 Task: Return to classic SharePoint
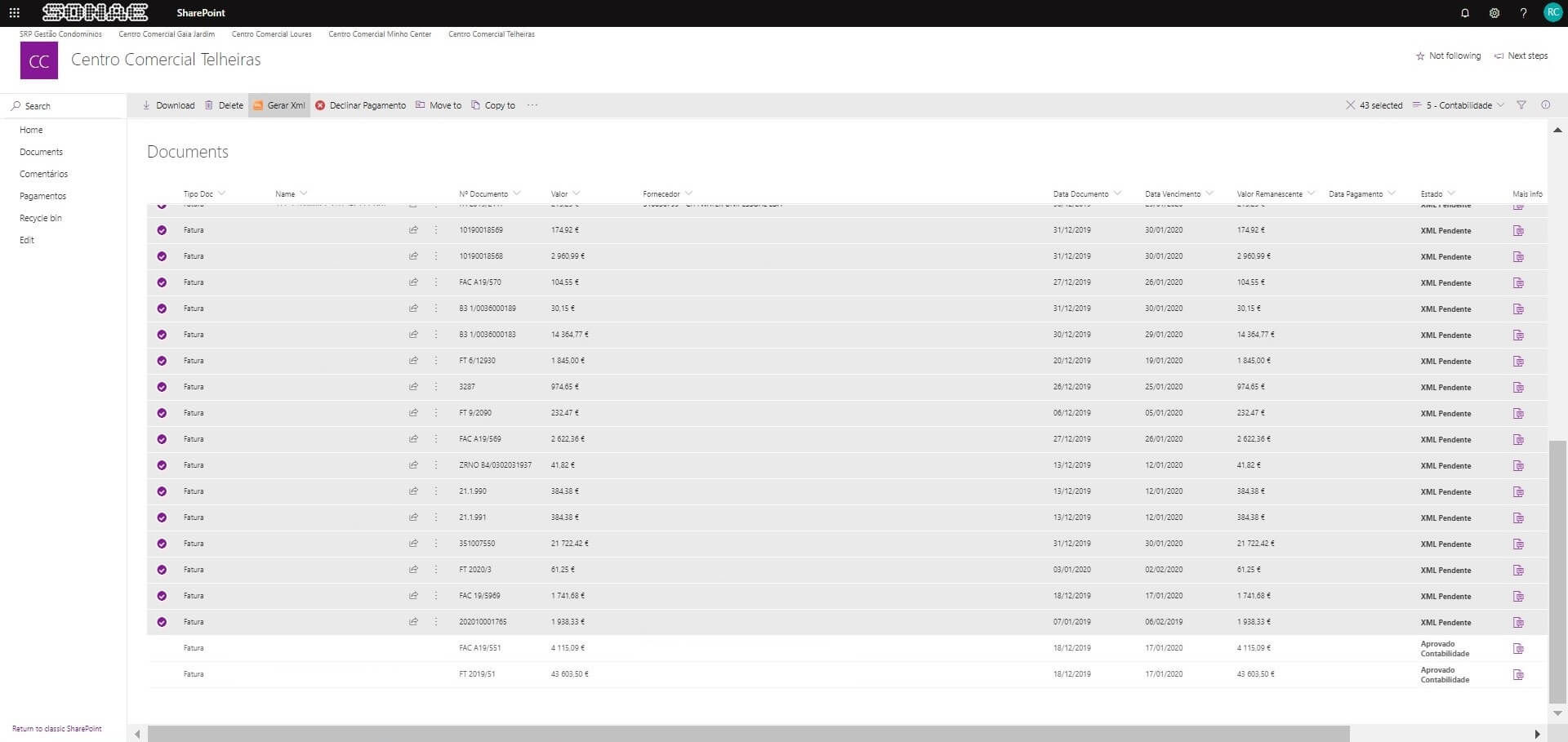point(56,728)
